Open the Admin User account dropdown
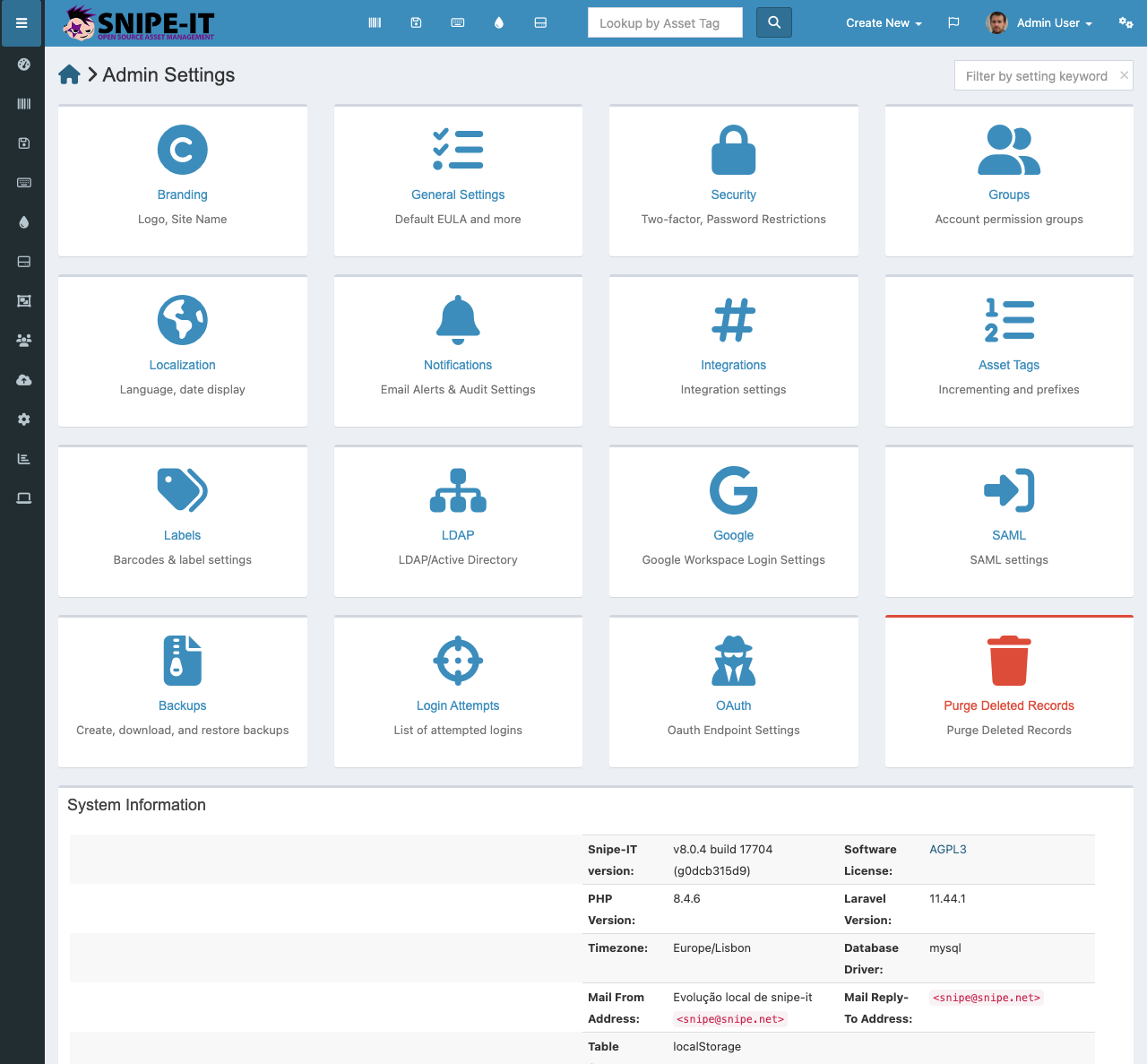1147x1064 pixels. 1039,23
